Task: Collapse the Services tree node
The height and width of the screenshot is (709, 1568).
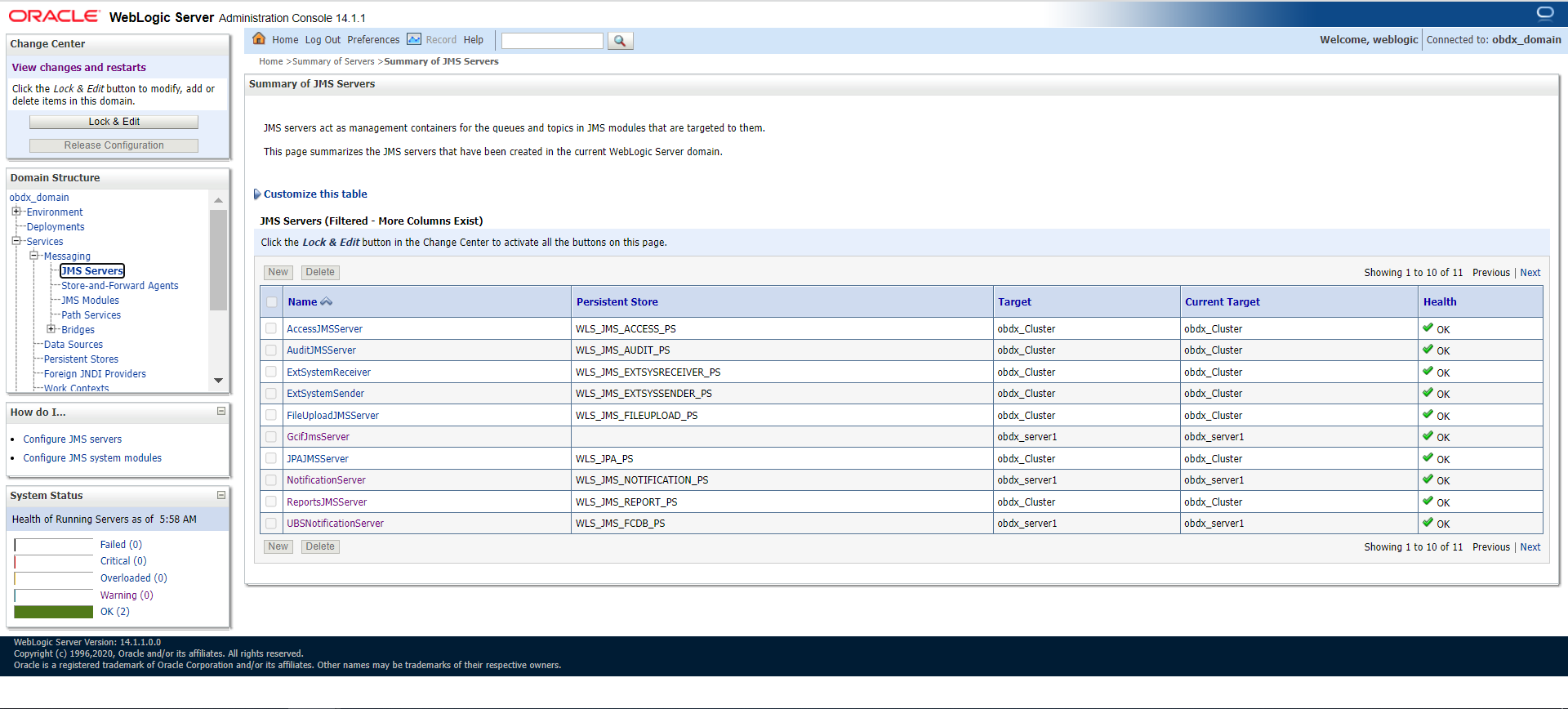Action: 16,241
